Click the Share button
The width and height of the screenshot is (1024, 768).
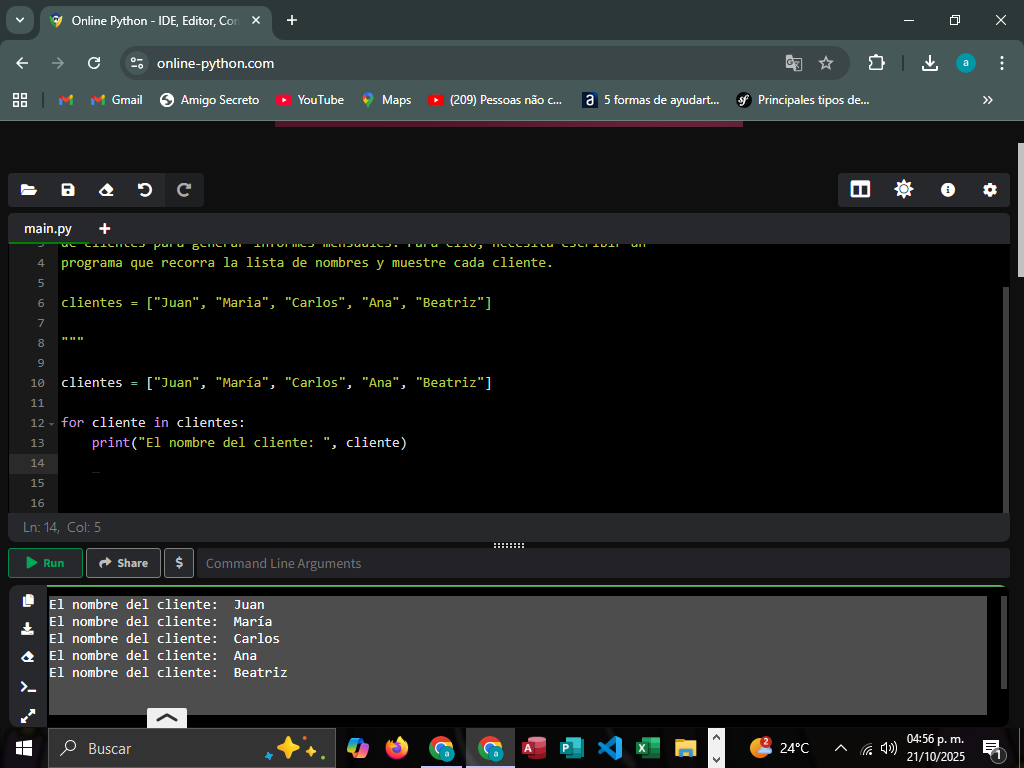pyautogui.click(x=123, y=563)
